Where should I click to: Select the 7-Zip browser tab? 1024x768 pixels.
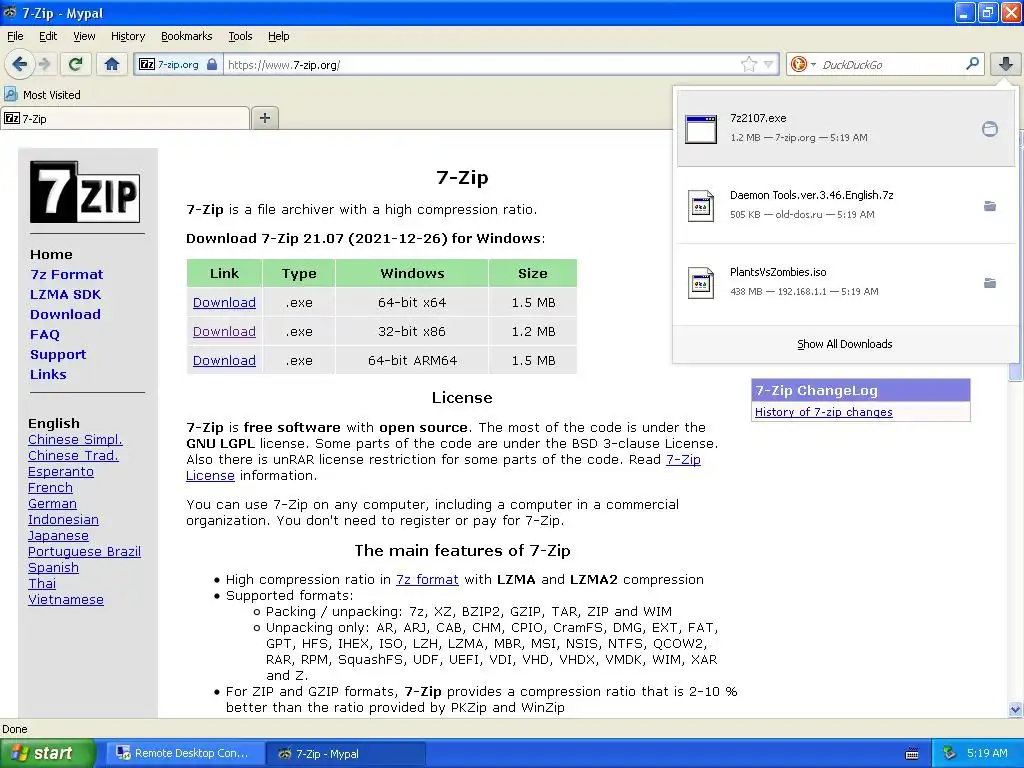pos(125,118)
